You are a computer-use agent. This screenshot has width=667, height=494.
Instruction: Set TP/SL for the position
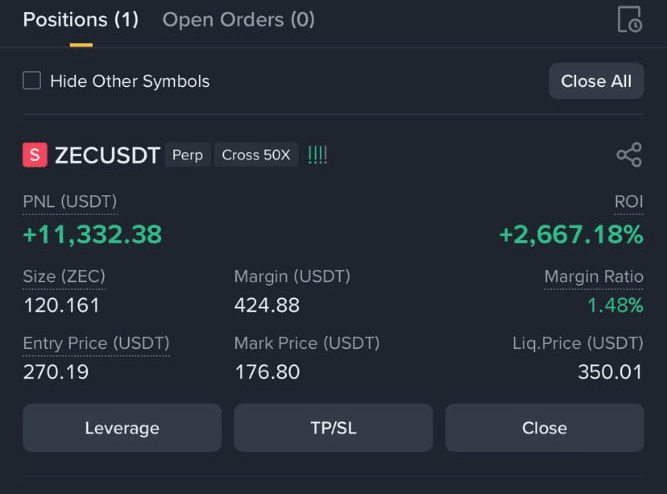coord(333,428)
